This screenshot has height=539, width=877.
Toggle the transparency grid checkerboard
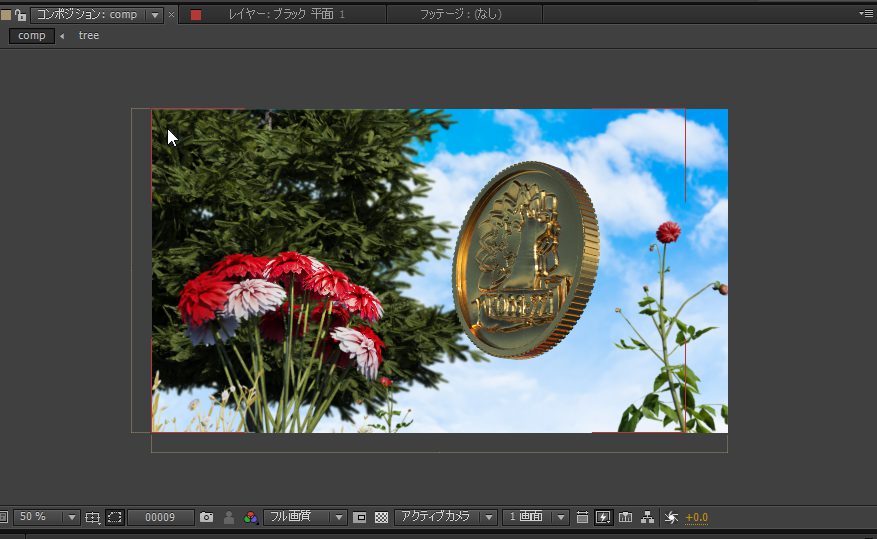click(381, 517)
